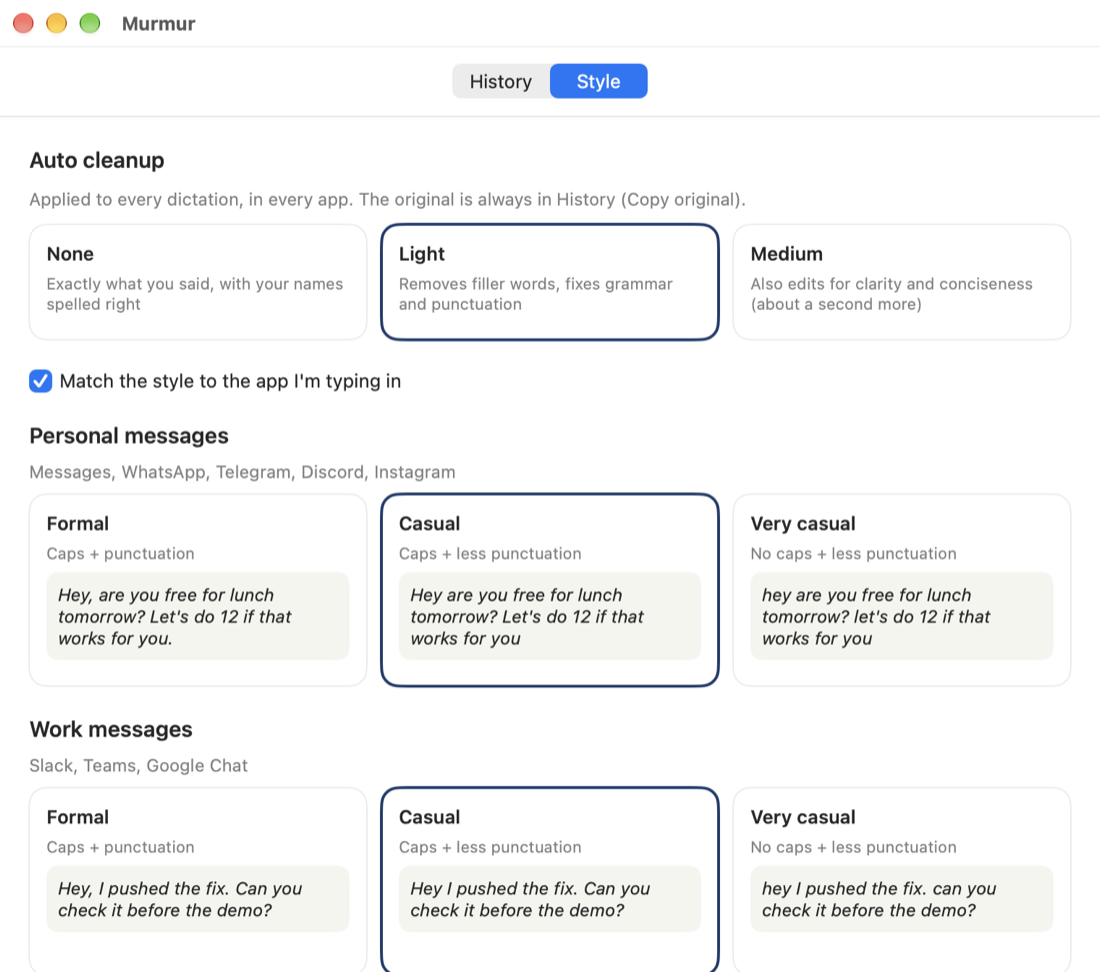Toggle Match the style to the app checkbox
Screen dimensions: 1100x972
(x=41, y=381)
